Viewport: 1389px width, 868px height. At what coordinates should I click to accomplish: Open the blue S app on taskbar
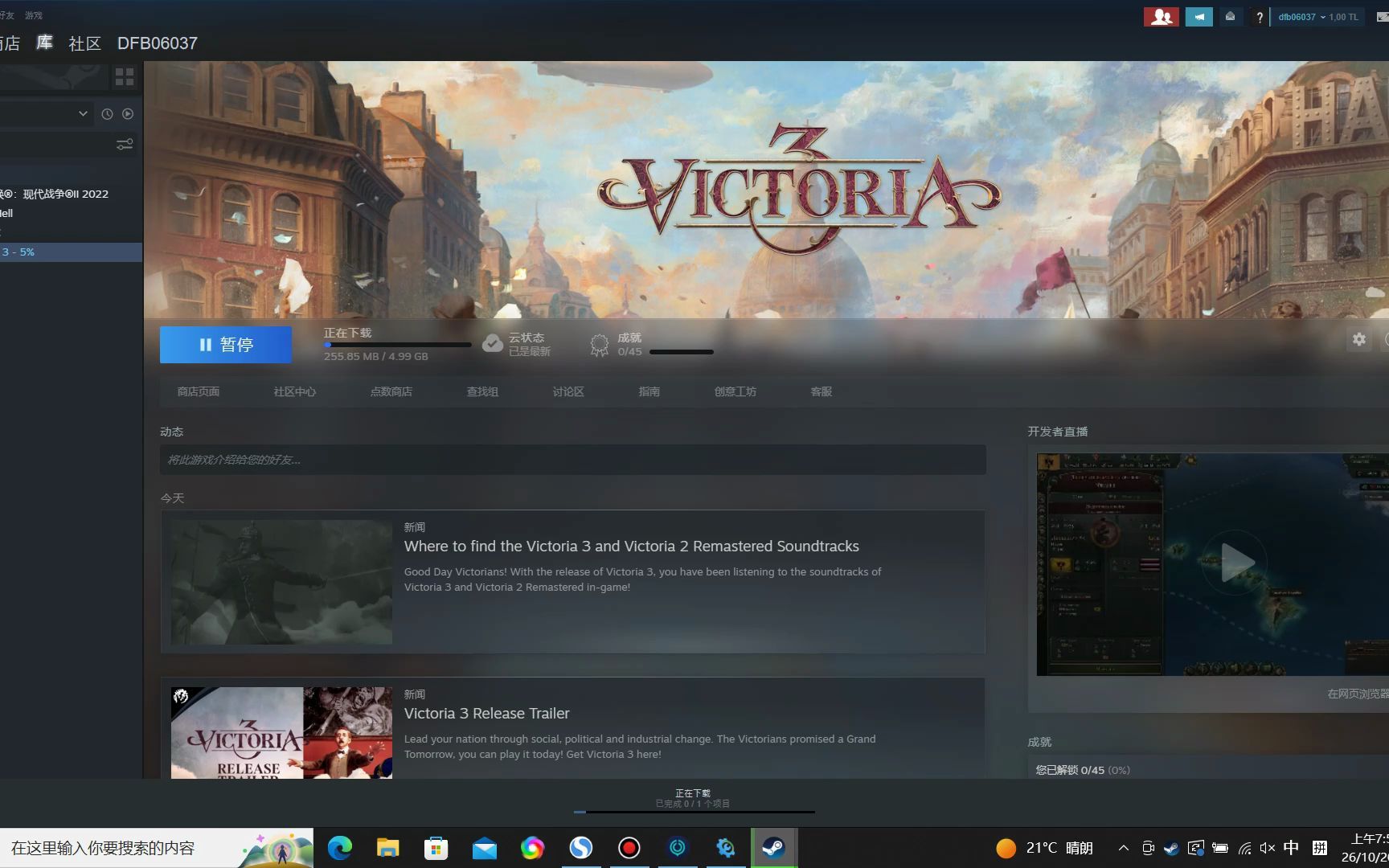580,848
